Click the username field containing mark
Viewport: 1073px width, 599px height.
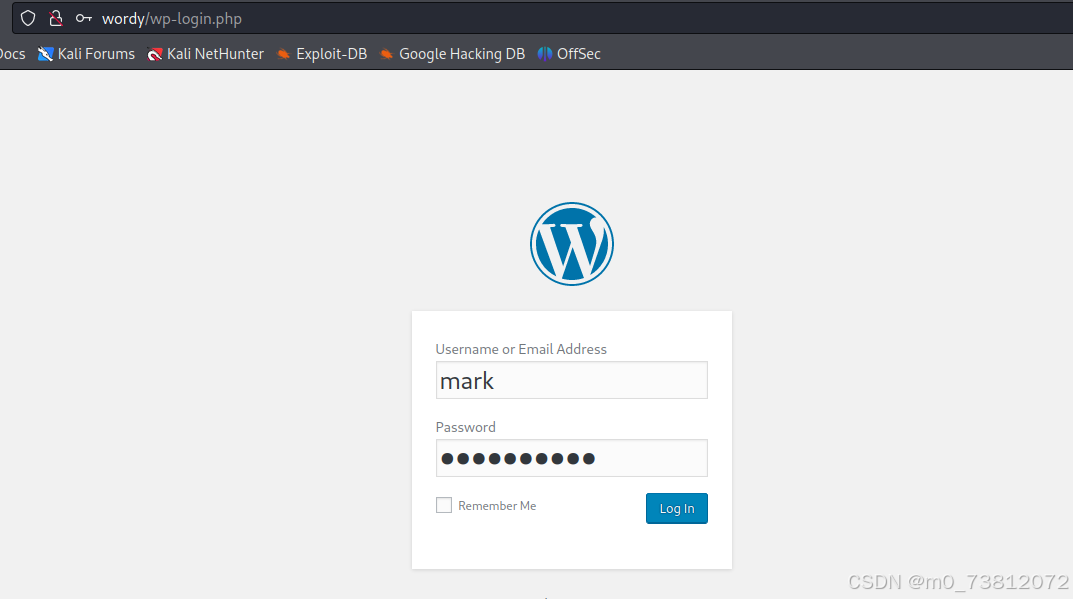pos(571,380)
